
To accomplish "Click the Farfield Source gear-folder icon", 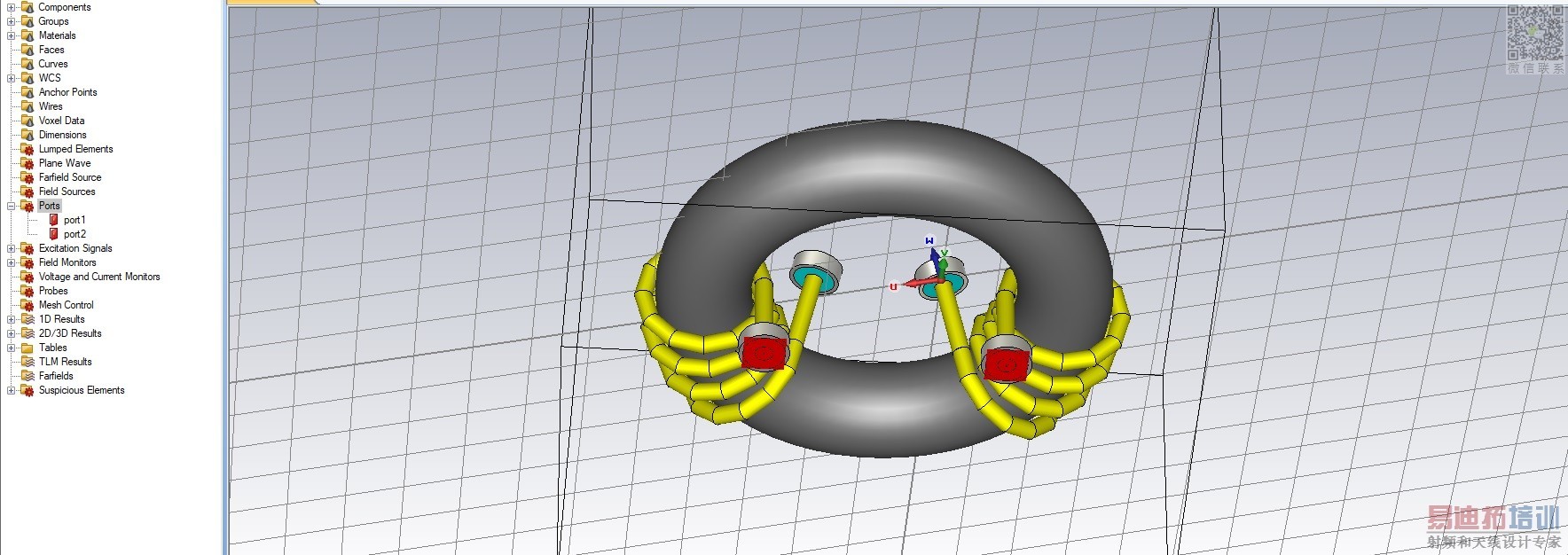I will tap(27, 177).
